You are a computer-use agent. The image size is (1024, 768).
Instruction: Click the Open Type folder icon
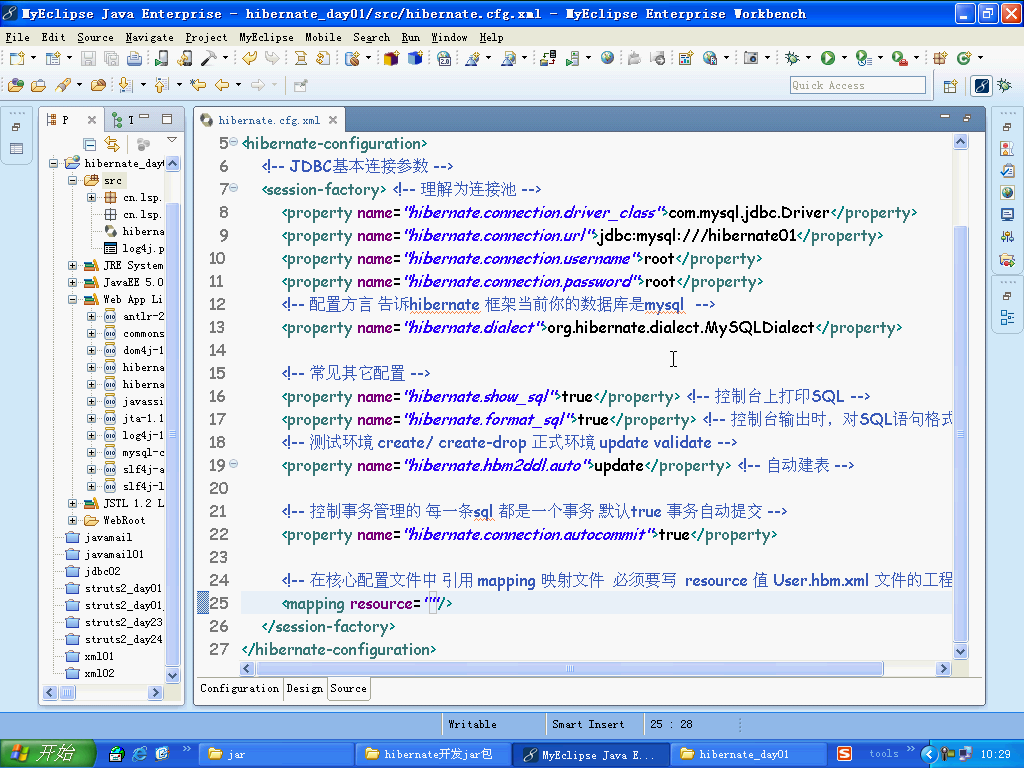tap(16, 85)
